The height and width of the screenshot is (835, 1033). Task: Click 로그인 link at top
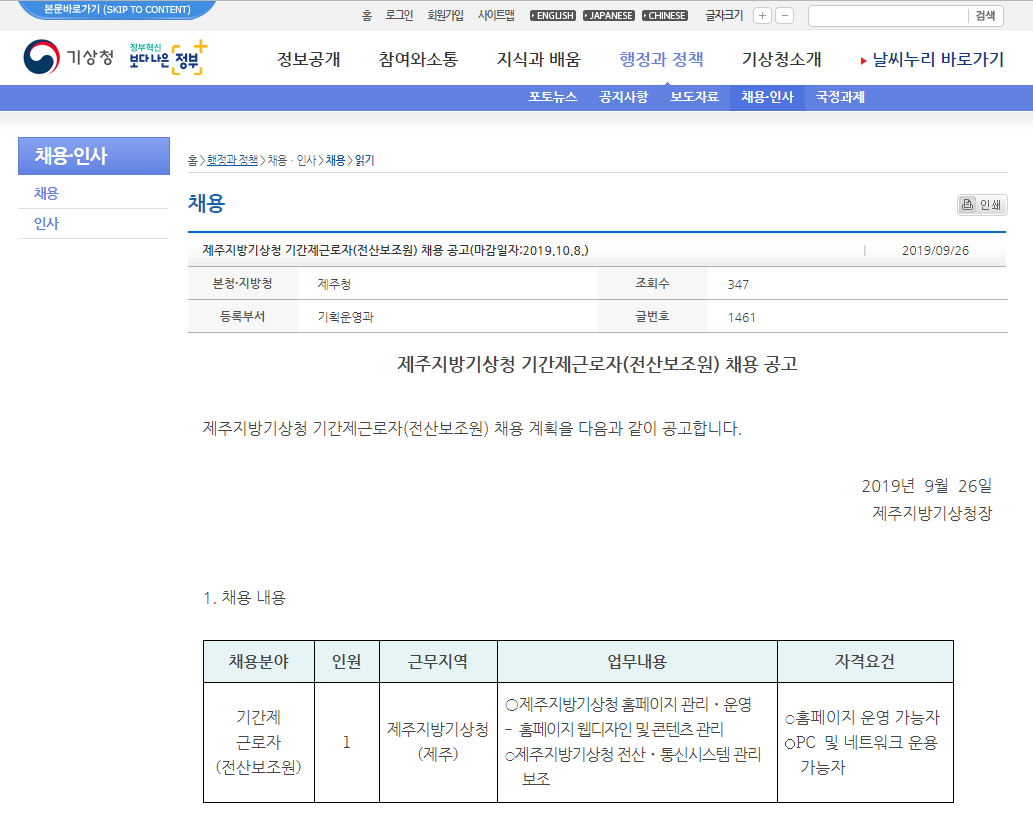coord(399,16)
